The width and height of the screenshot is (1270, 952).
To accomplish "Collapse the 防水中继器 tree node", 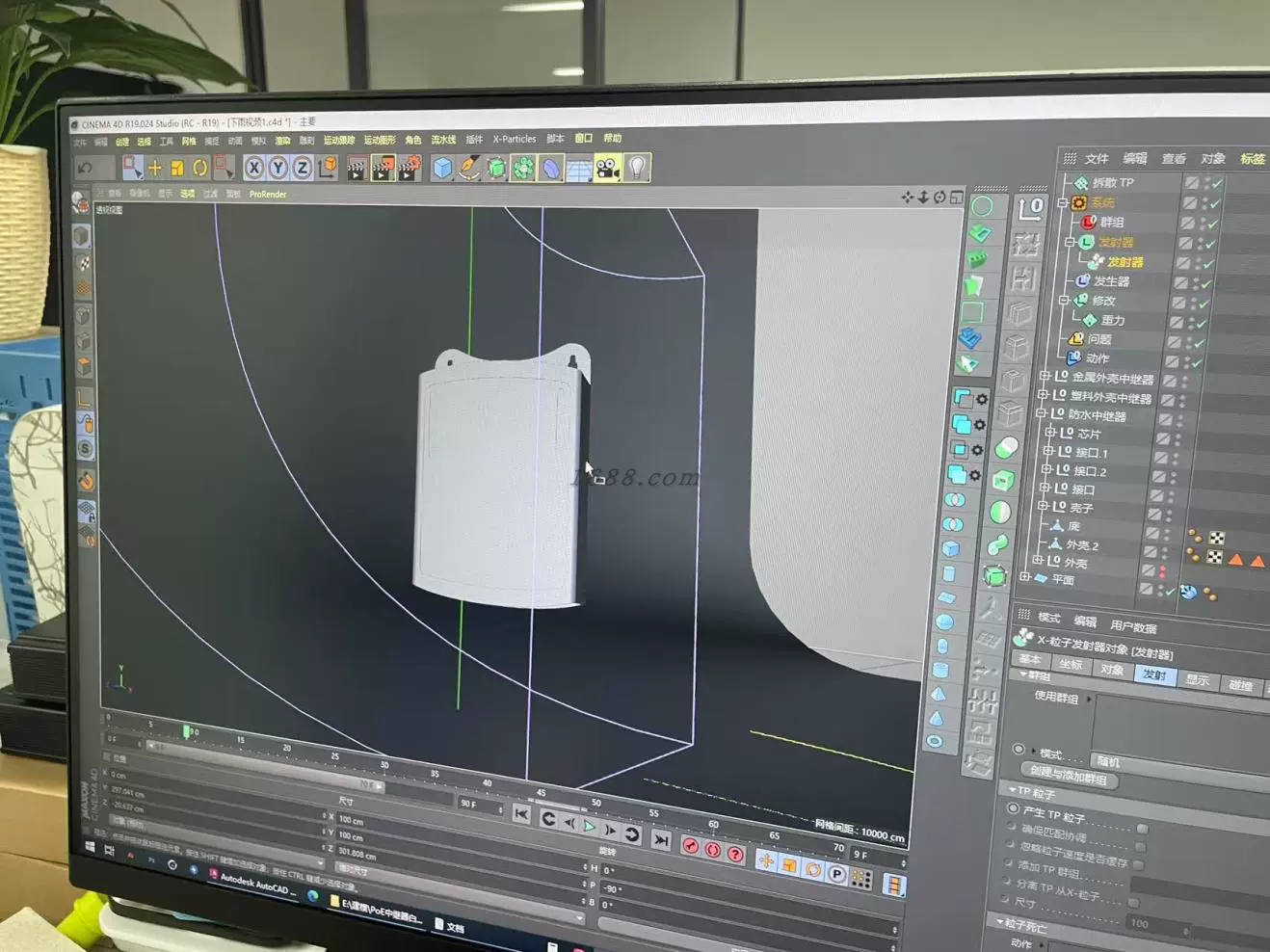I will 1041,413.
